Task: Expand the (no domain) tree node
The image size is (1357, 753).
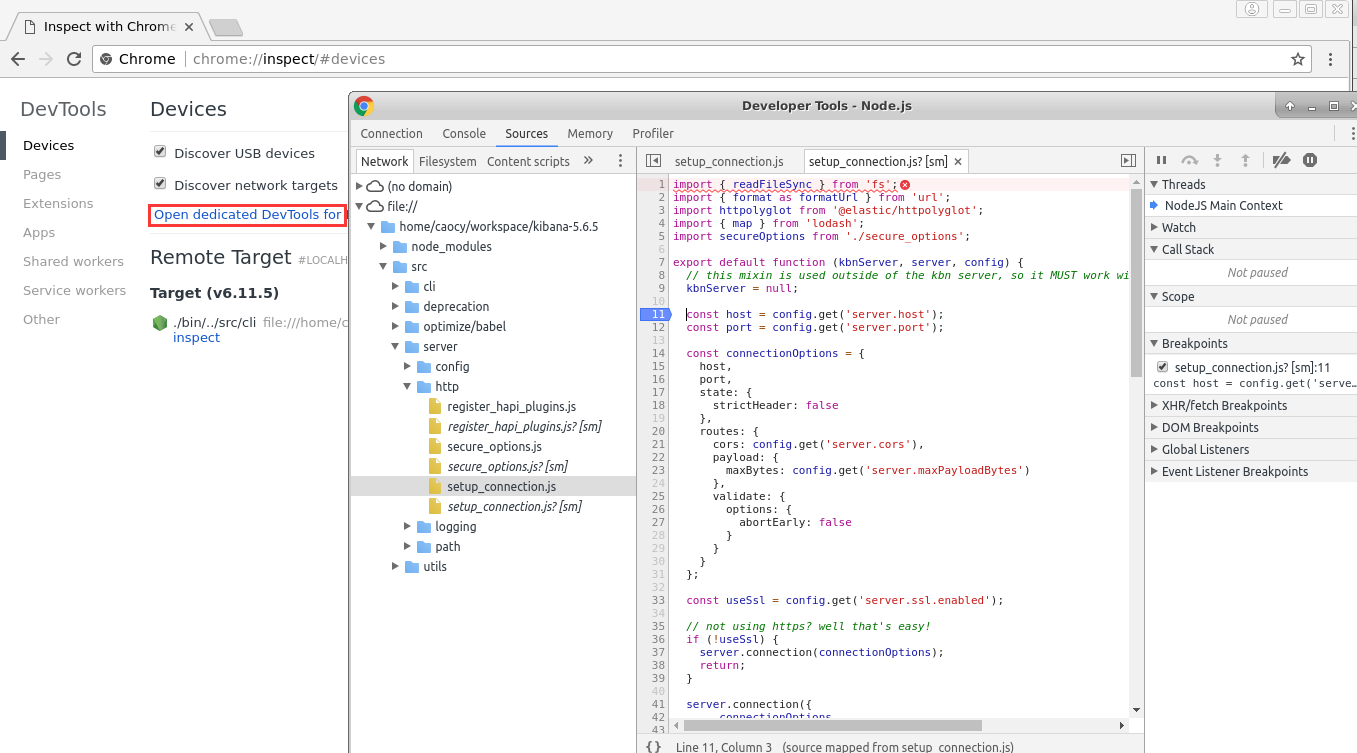Action: click(360, 186)
